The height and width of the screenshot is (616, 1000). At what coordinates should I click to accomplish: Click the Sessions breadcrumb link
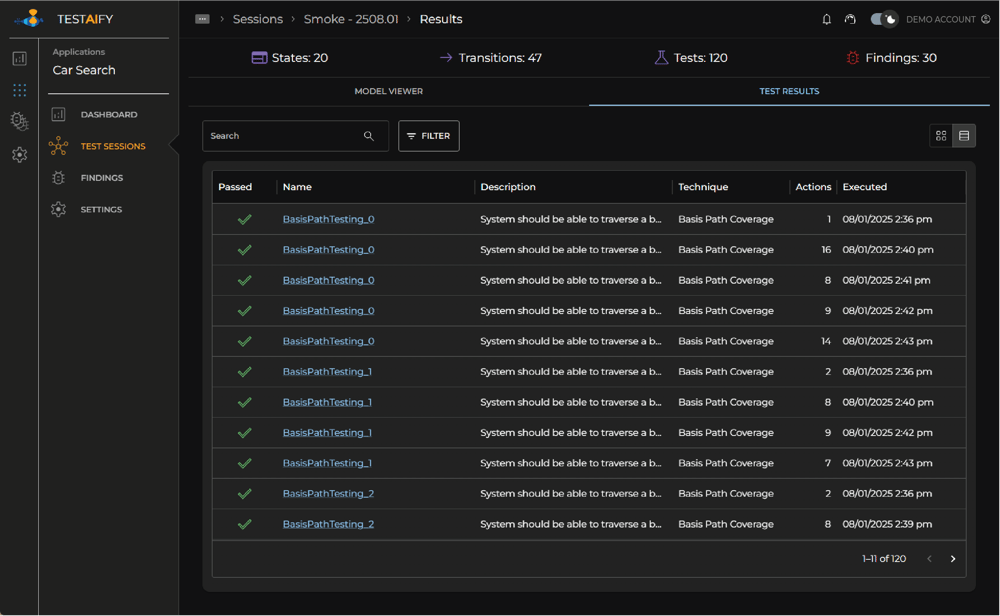pyautogui.click(x=257, y=19)
